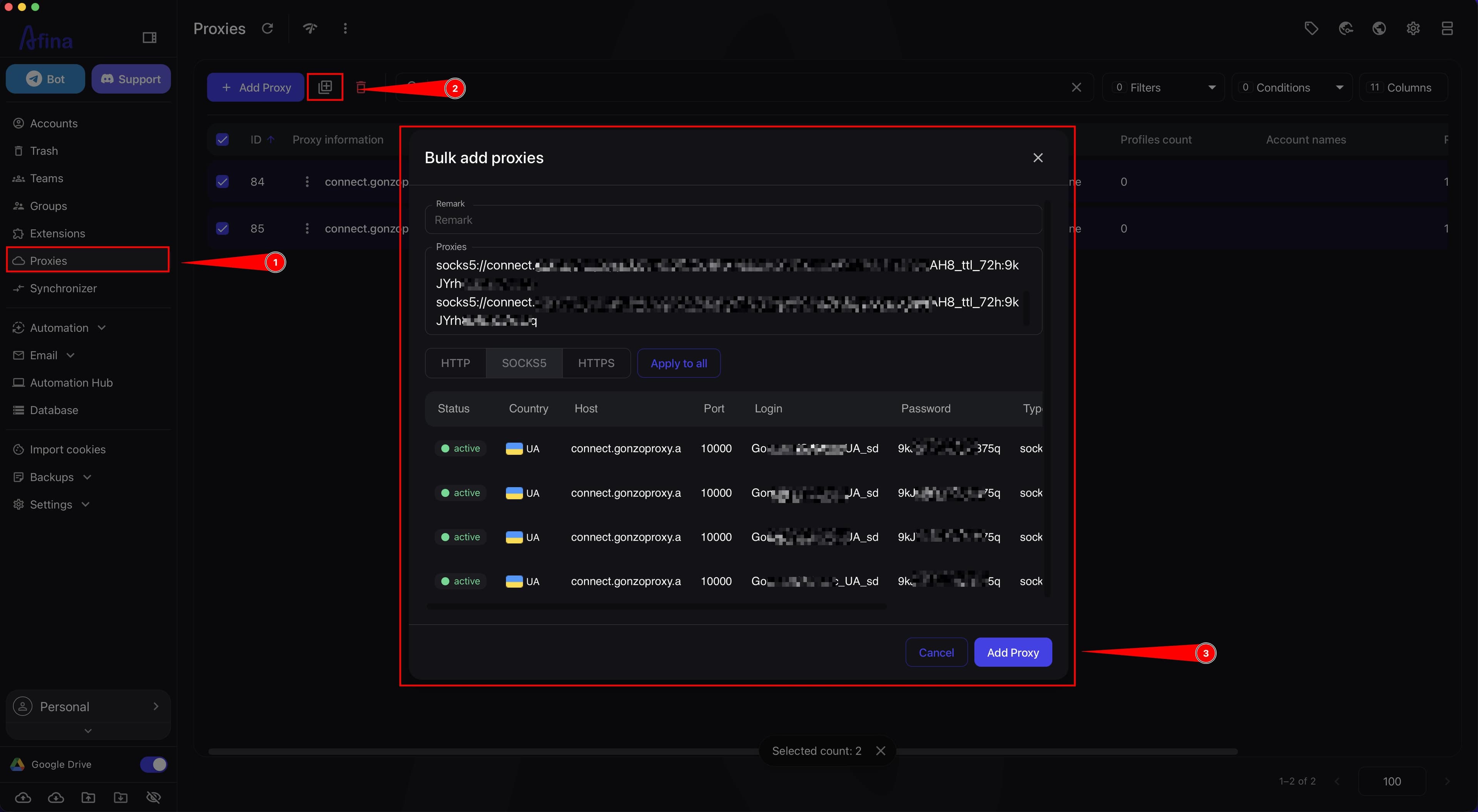Open the Filters dropdown
Viewport: 1478px width, 812px height.
1163,87
